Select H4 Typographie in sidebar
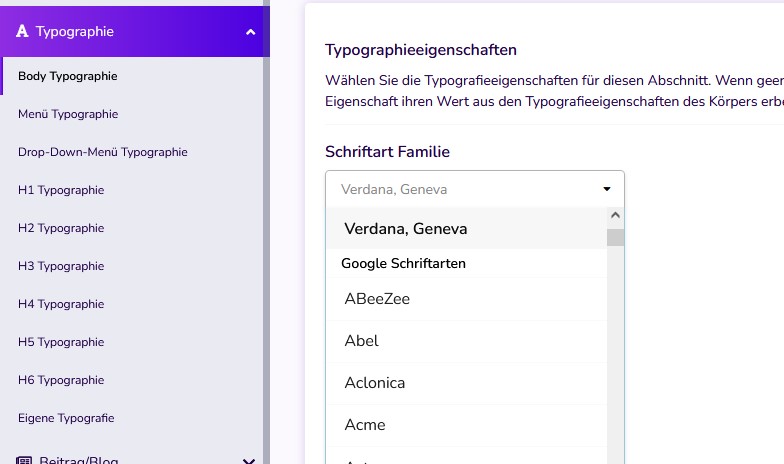Viewport: 784px width, 464px height. coord(61,304)
